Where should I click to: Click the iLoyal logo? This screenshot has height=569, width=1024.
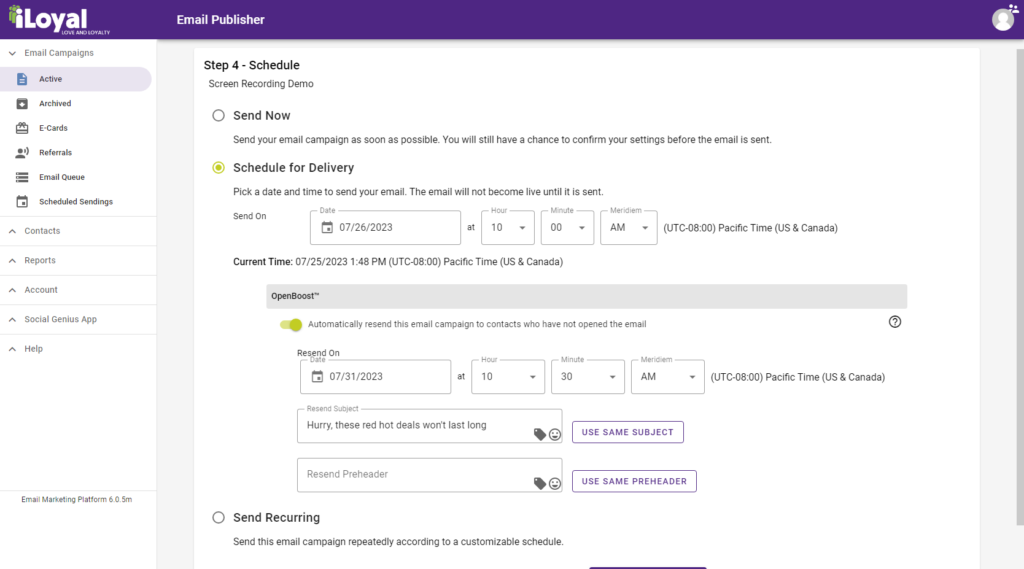click(59, 20)
